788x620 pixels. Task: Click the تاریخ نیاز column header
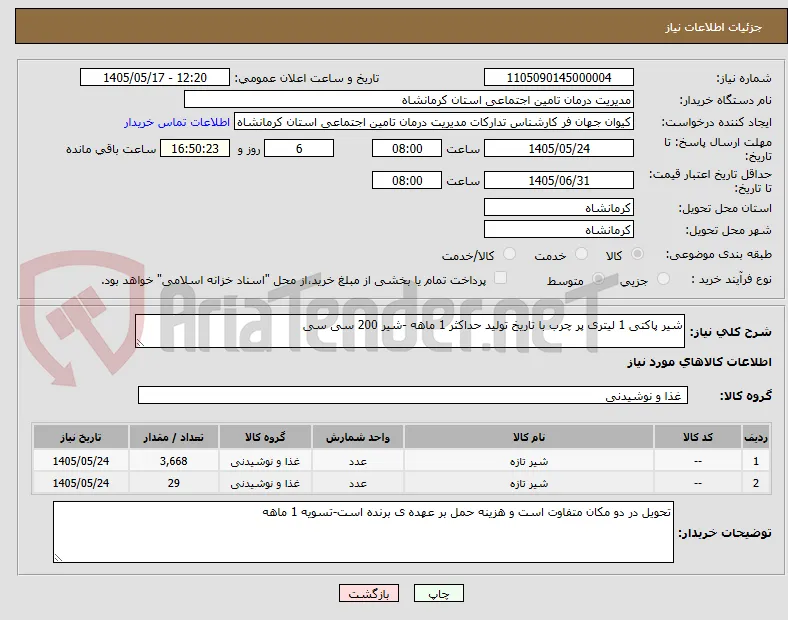coord(80,437)
